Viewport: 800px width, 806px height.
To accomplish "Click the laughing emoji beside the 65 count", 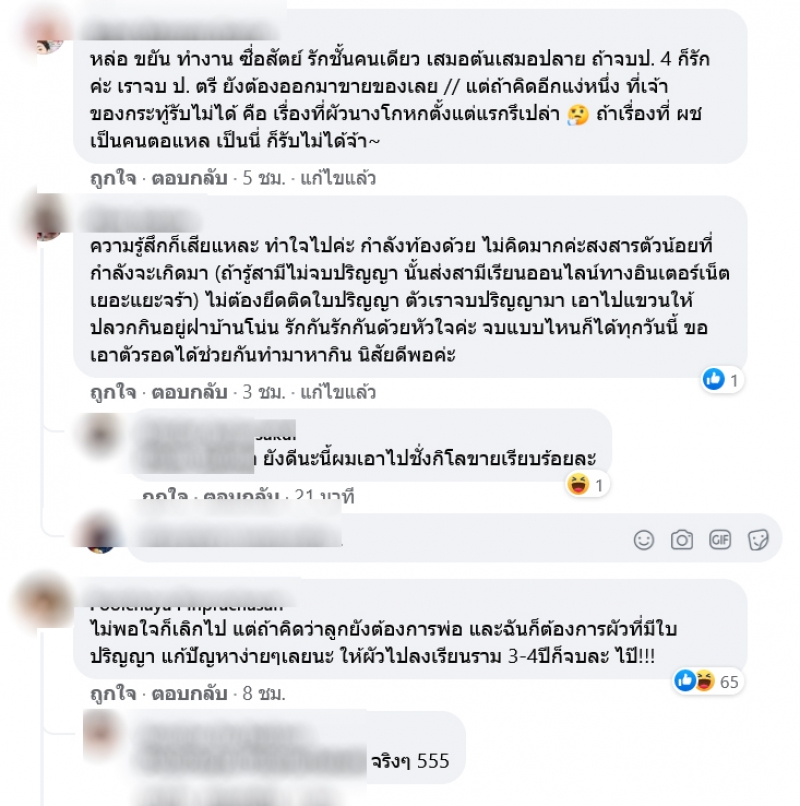I will point(705,681).
